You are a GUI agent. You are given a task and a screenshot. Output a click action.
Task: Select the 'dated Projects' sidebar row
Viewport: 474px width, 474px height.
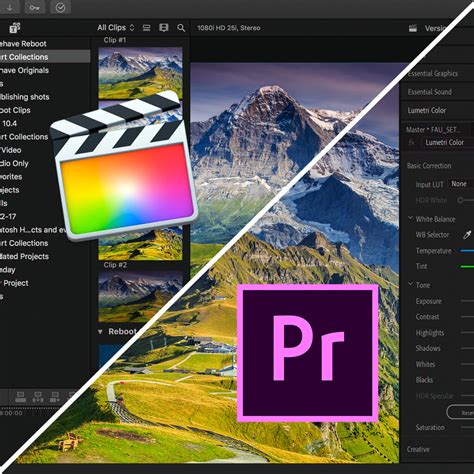(x=24, y=257)
